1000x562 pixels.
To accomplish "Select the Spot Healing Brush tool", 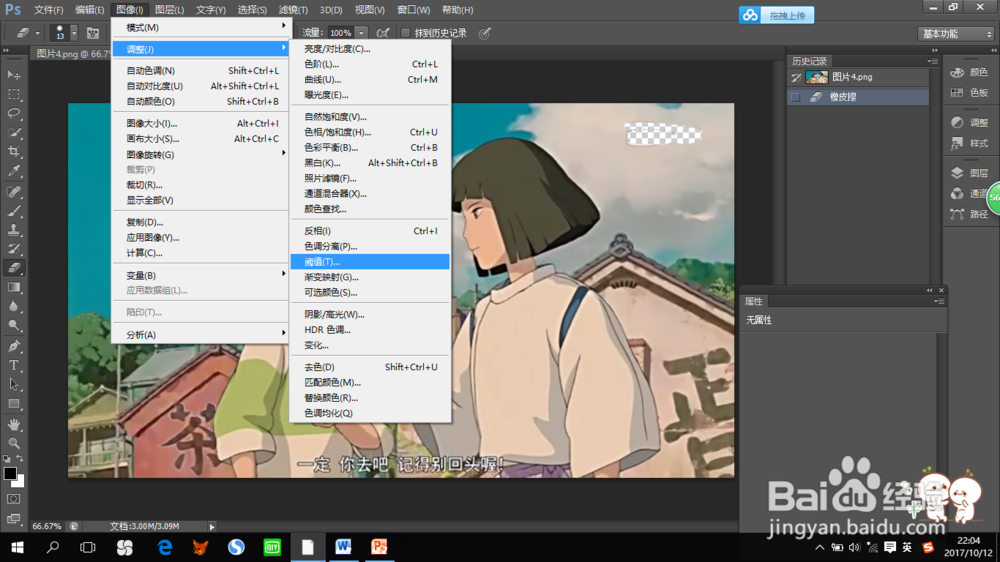I will (x=13, y=191).
